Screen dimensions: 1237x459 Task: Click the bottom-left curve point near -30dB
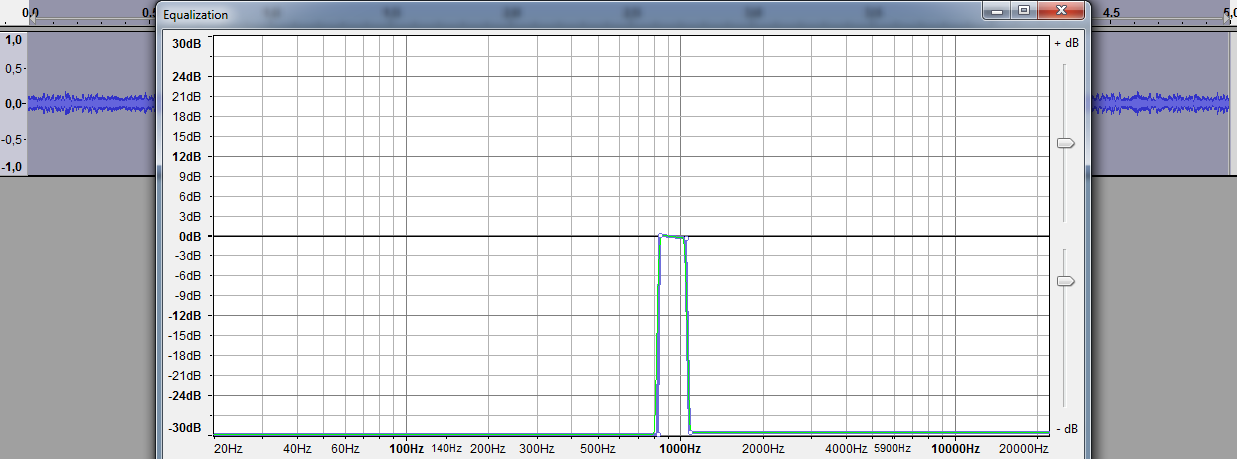coord(656,433)
